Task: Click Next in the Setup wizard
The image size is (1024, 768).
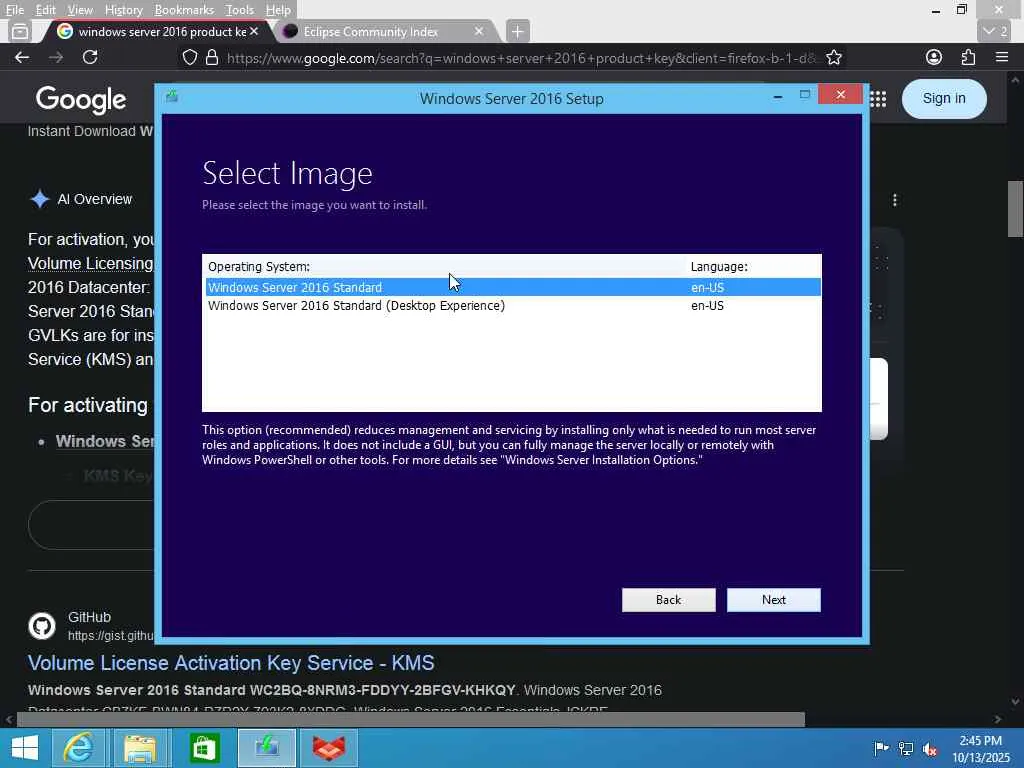Action: (773, 600)
